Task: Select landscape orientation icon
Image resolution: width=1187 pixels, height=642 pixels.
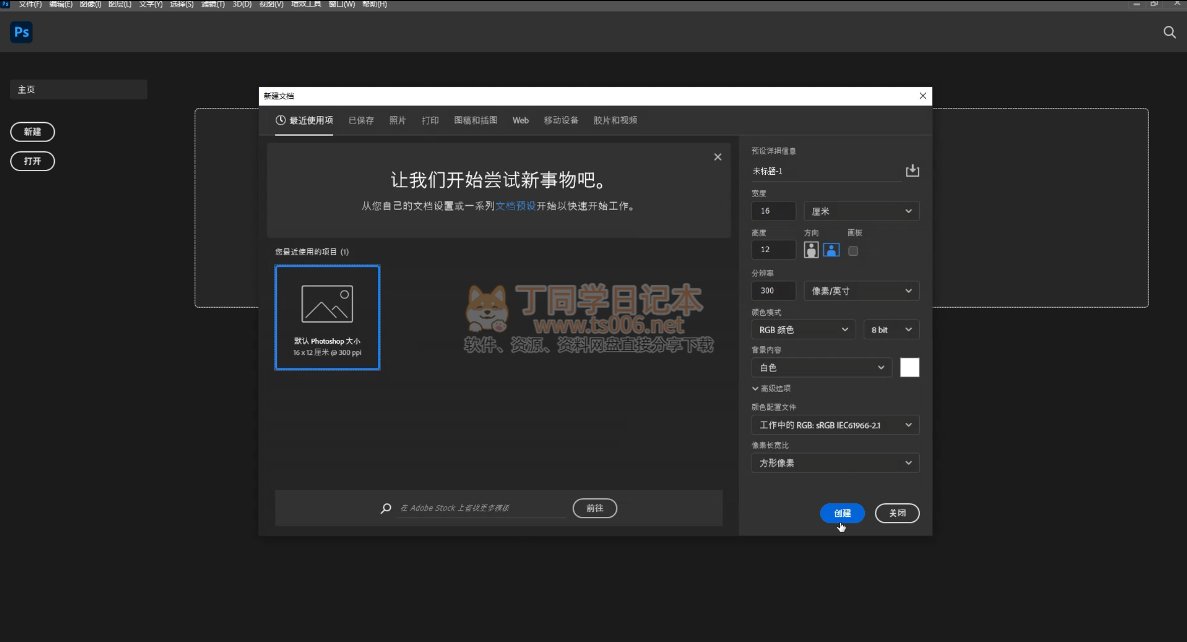Action: point(831,250)
